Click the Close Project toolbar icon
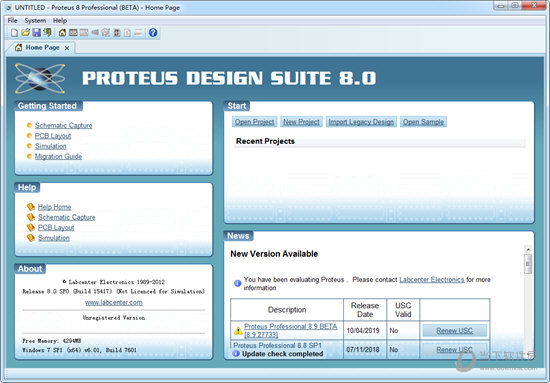 point(47,33)
